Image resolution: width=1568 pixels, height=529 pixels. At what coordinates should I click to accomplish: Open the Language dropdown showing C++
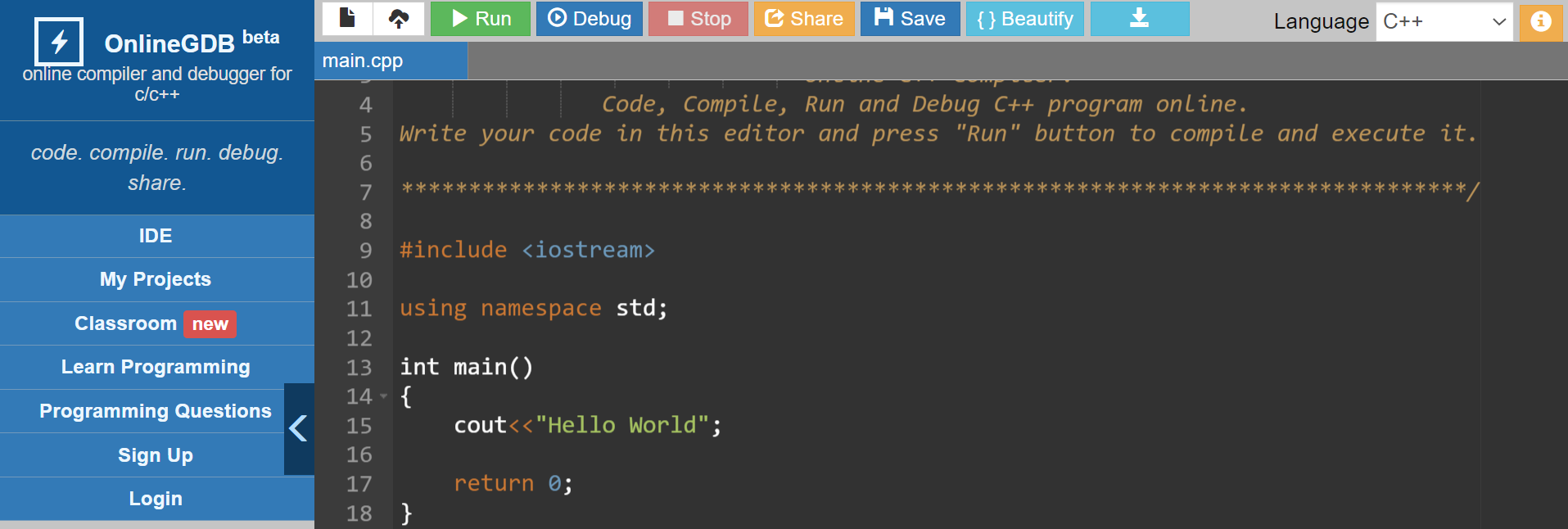click(x=1444, y=21)
